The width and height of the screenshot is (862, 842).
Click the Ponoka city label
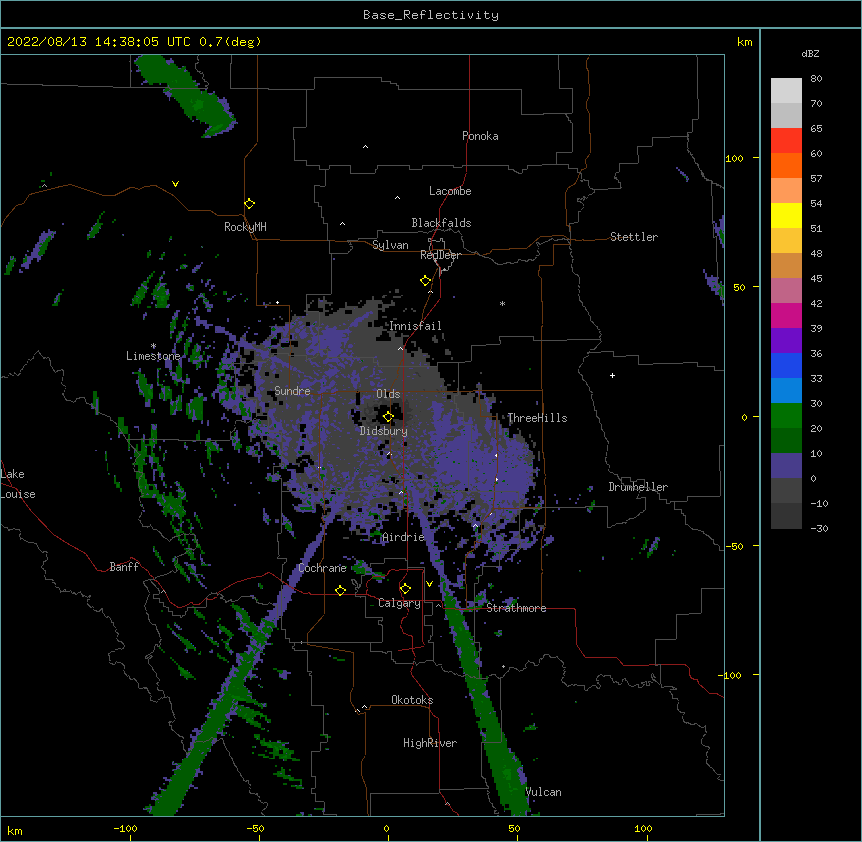480,136
